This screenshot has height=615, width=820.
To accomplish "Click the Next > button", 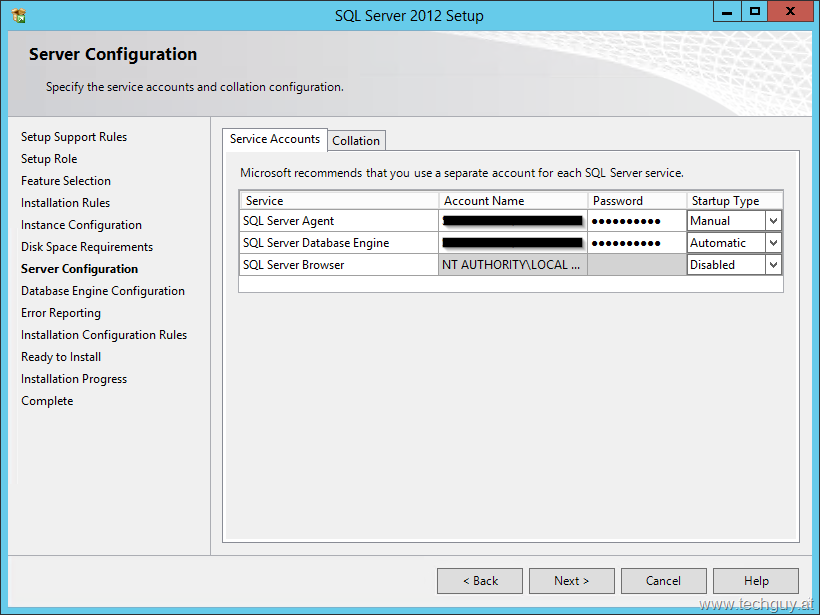I will (572, 581).
